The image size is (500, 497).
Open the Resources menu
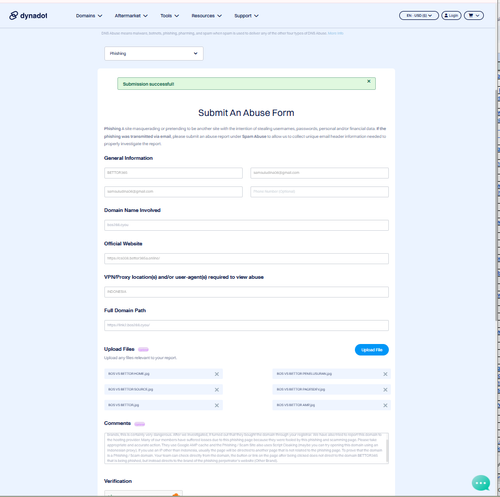tap(206, 16)
